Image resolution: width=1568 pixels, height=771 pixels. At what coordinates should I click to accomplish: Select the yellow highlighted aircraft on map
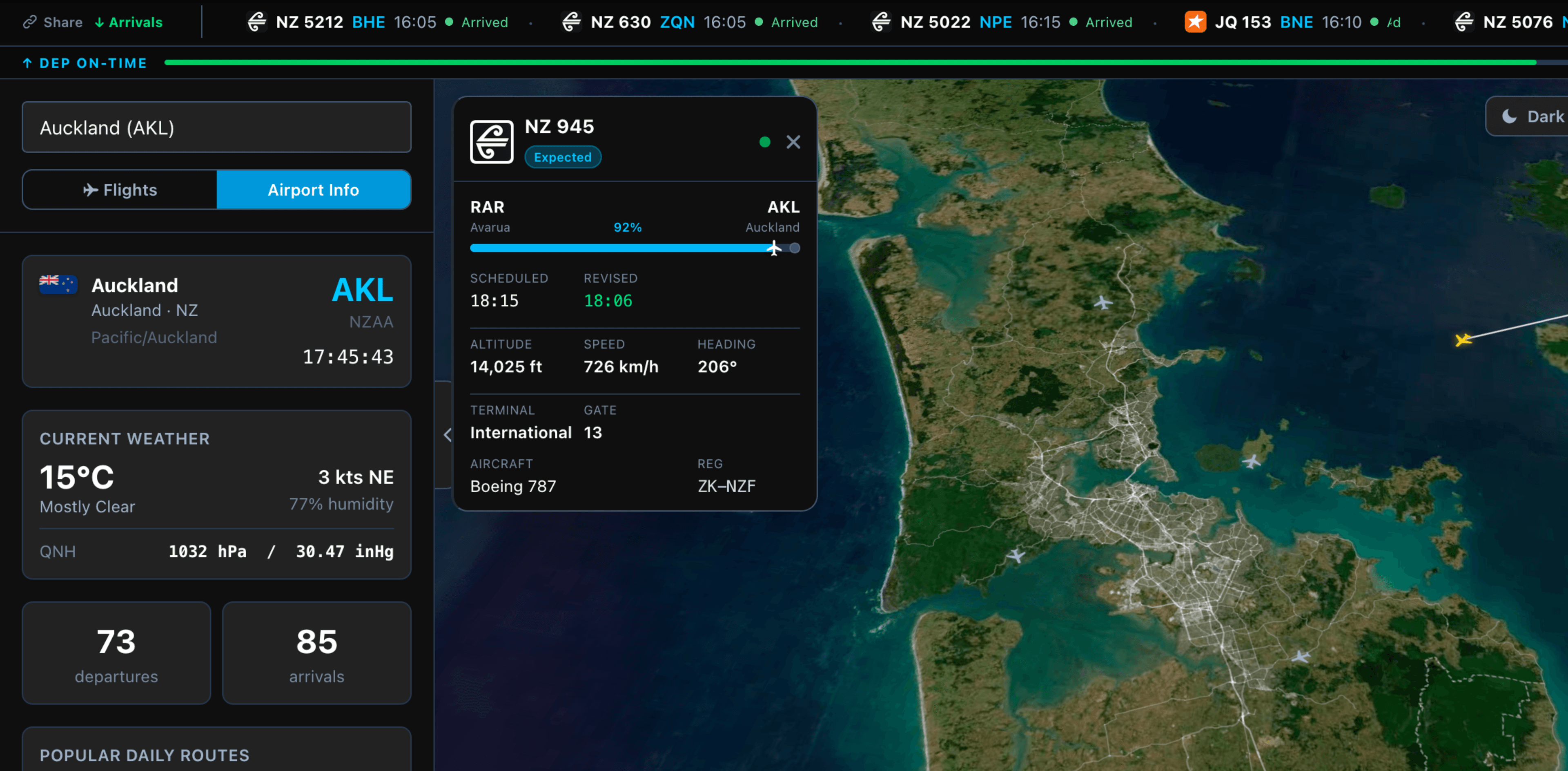[x=1463, y=339]
